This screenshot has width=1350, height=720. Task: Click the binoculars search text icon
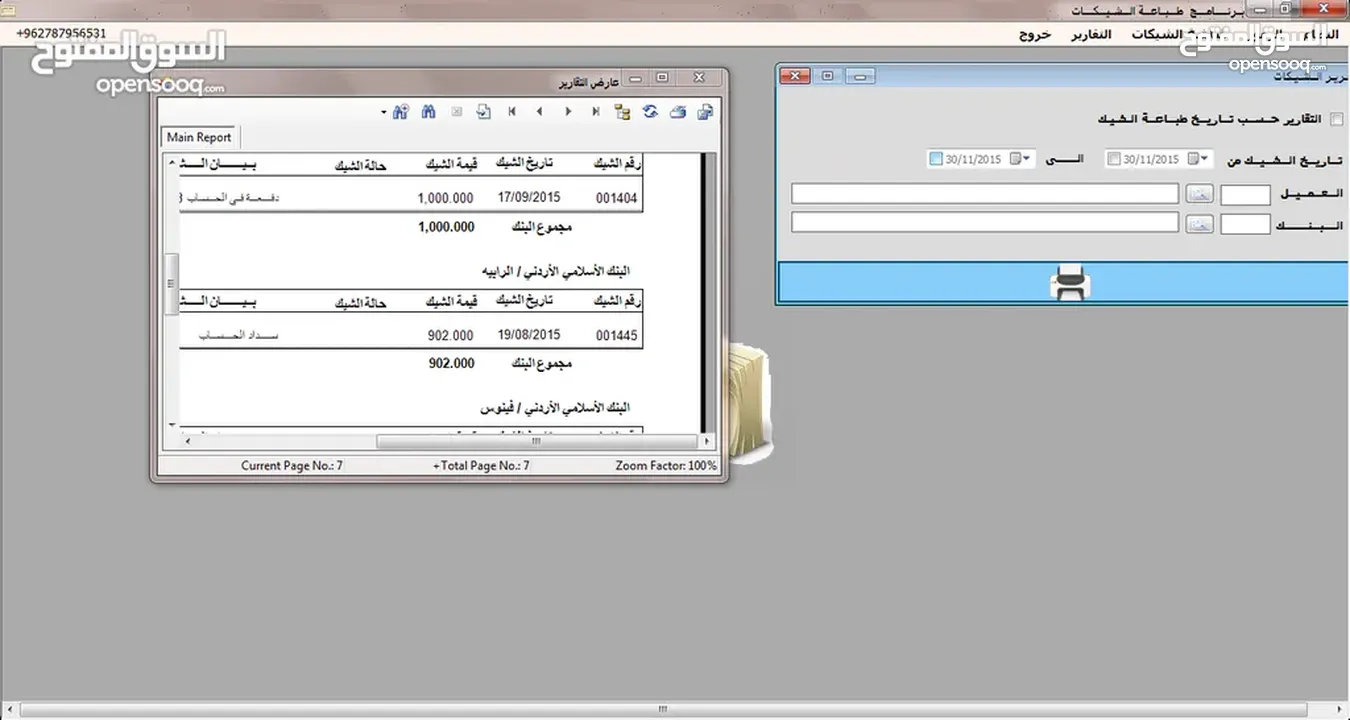428,112
